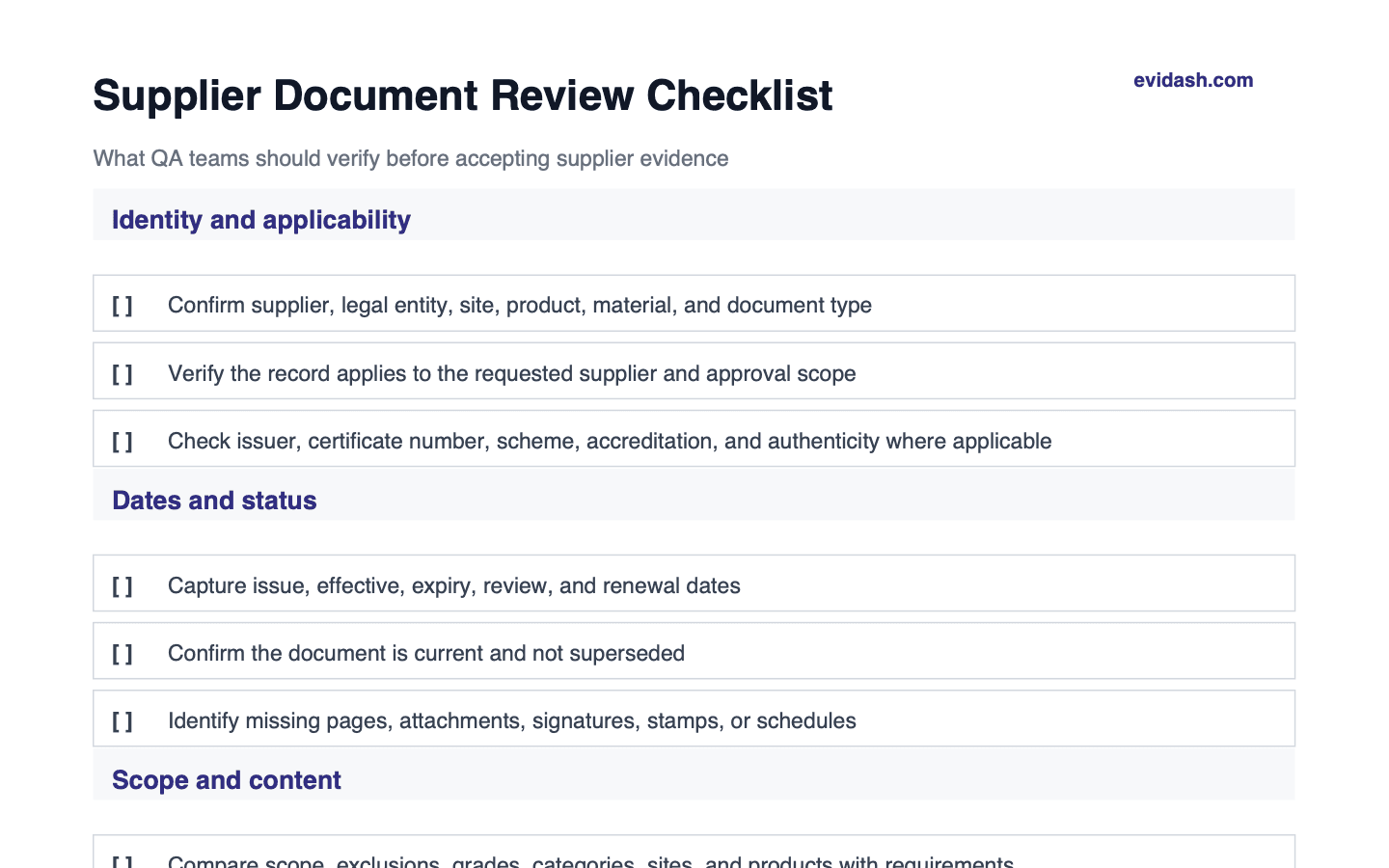This screenshot has height=868, width=1389.
Task: Click the Scope and content heading
Action: coord(227,780)
